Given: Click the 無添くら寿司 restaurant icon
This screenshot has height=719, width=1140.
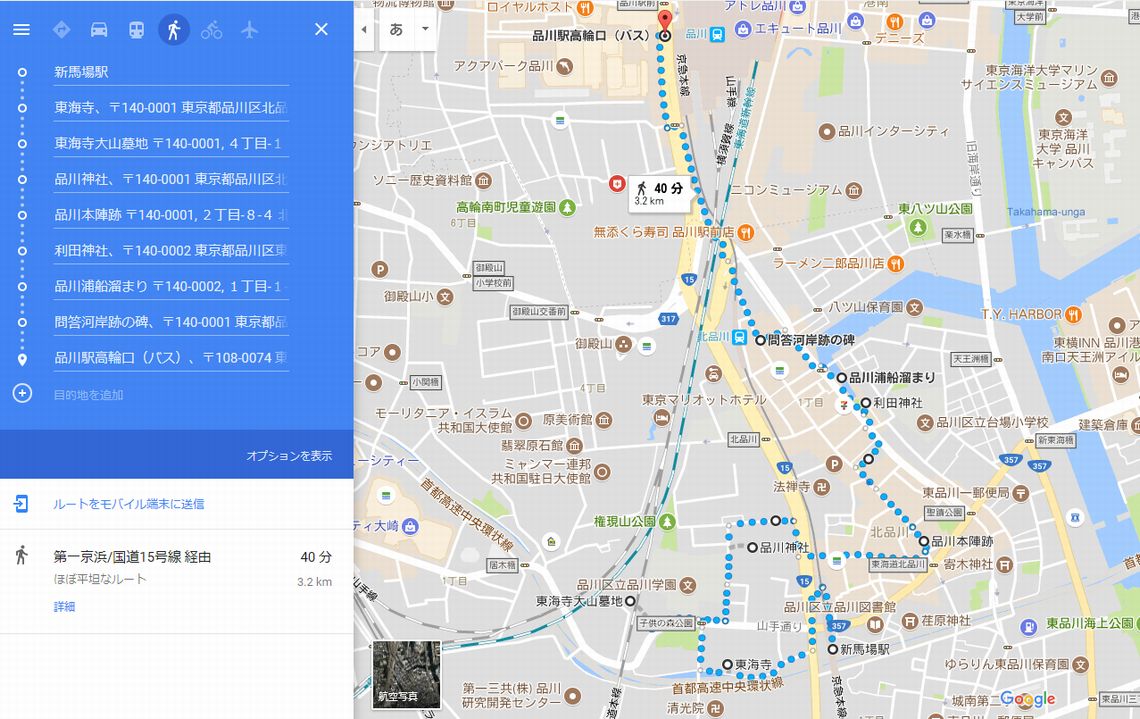Looking at the screenshot, I should (x=745, y=233).
